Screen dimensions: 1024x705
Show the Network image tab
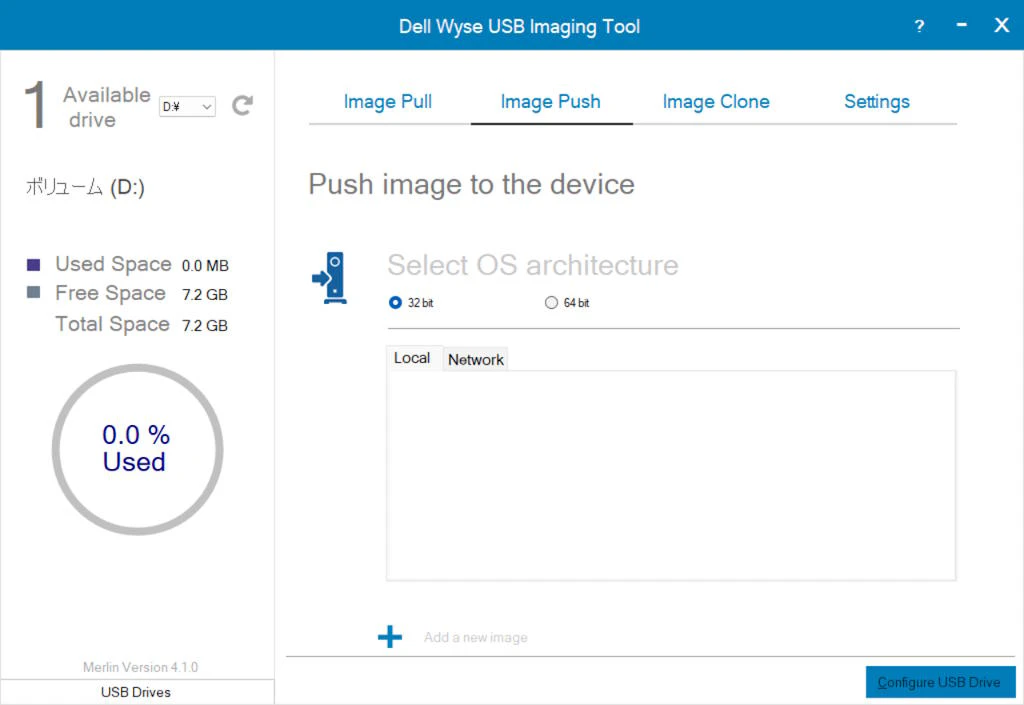476,359
